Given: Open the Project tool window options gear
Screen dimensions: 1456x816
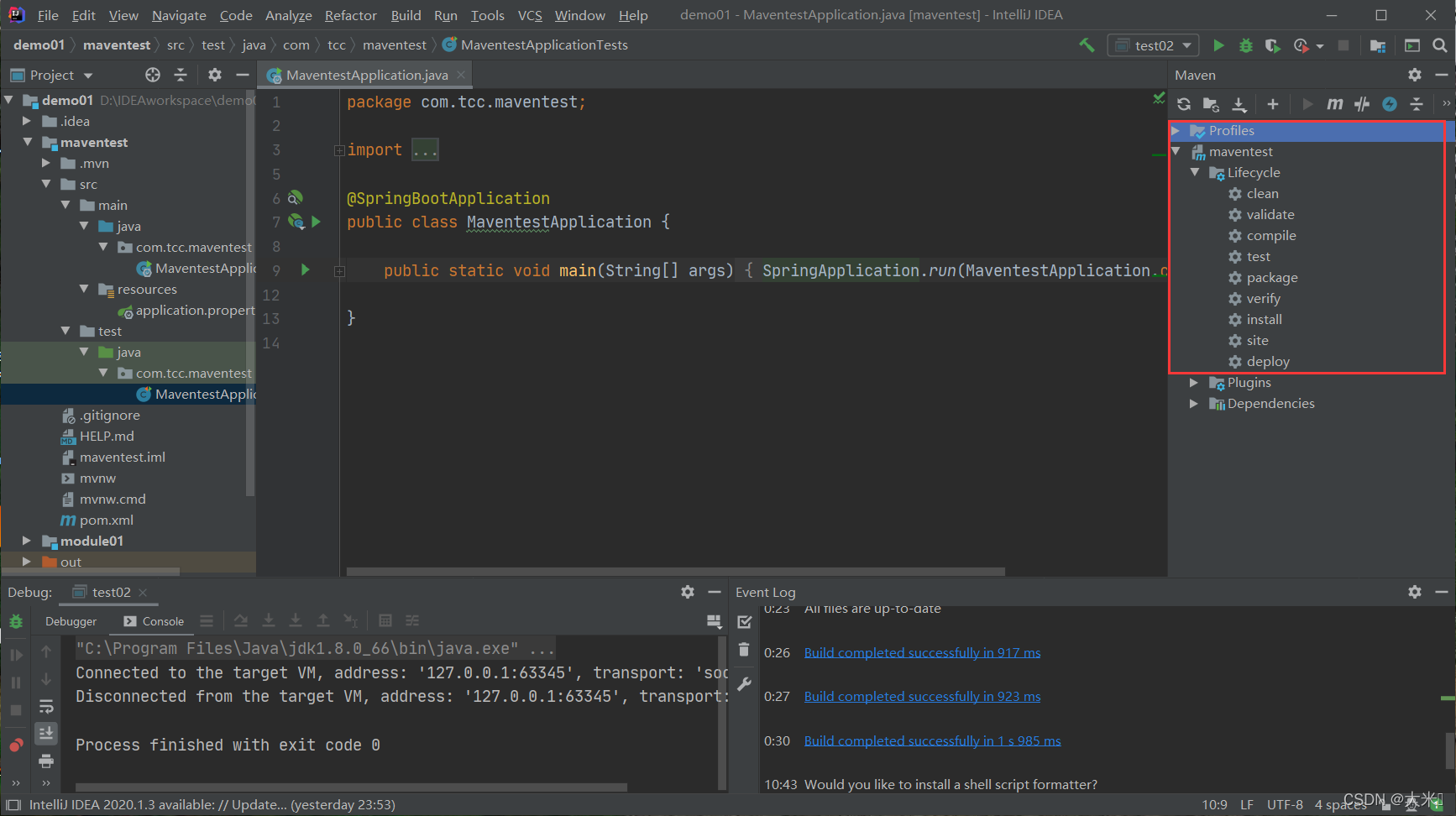Looking at the screenshot, I should coord(215,75).
